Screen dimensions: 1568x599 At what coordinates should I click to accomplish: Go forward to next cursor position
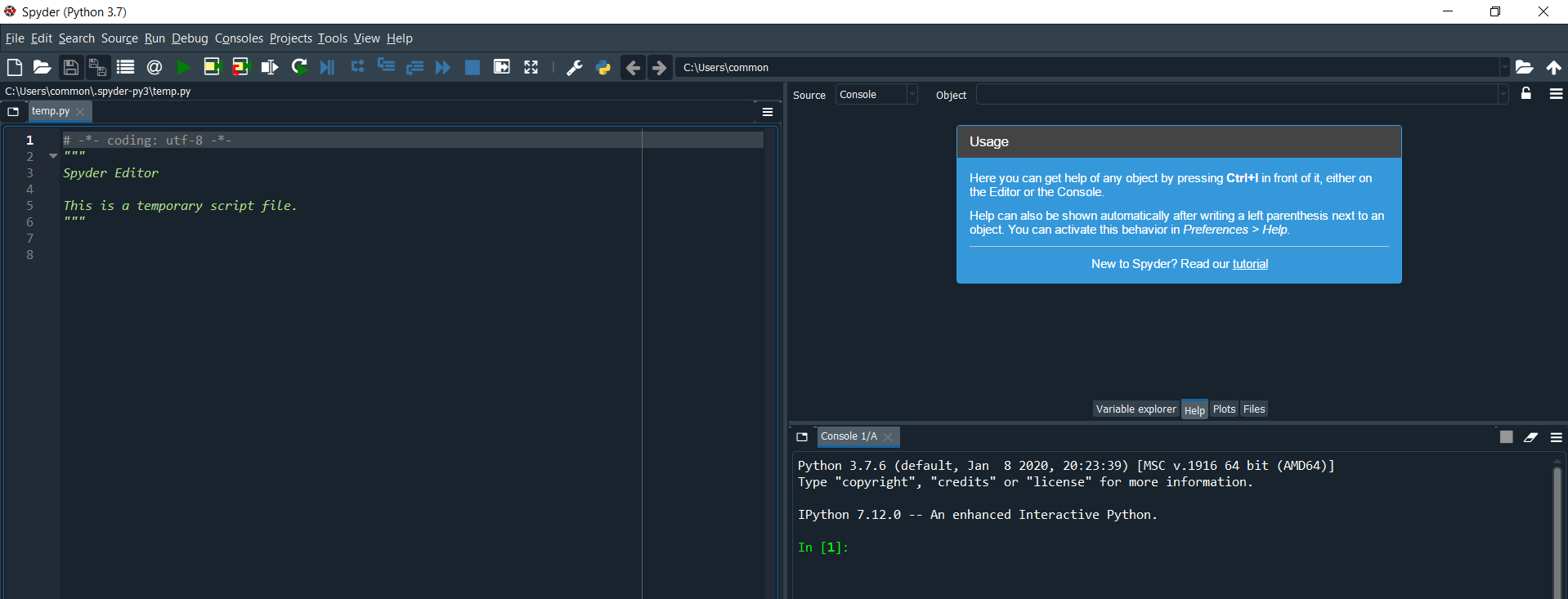click(659, 68)
